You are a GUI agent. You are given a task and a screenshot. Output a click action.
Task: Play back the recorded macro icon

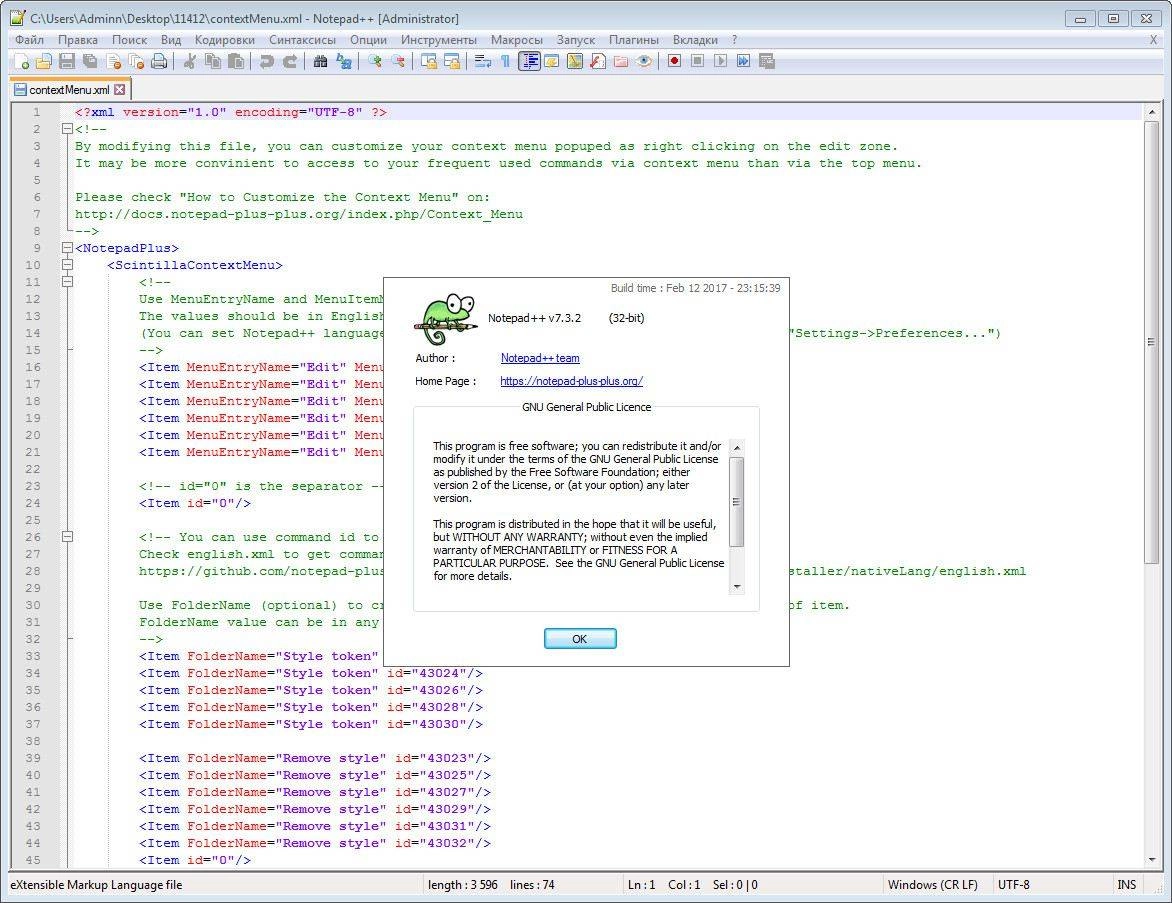pyautogui.click(x=721, y=61)
